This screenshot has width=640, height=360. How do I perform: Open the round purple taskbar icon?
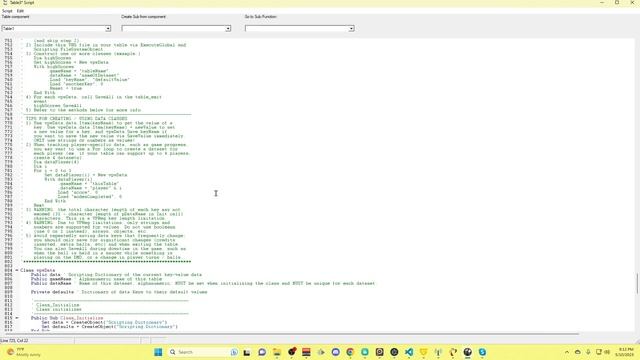click(336, 352)
